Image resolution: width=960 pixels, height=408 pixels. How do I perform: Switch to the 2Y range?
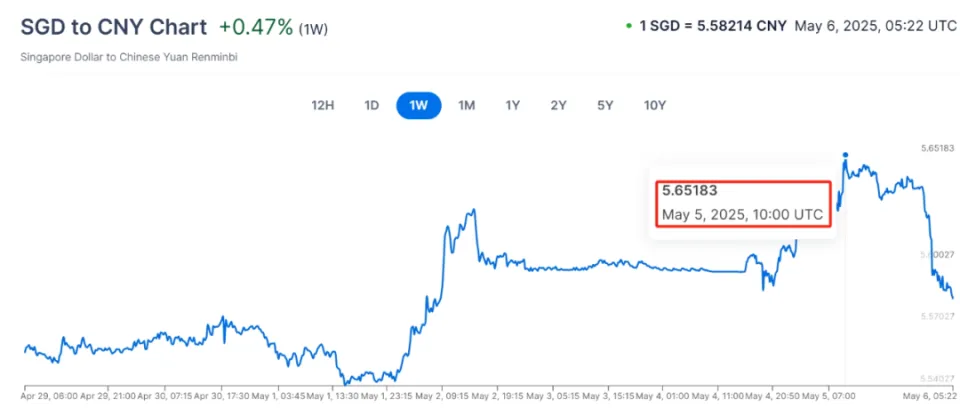558,105
